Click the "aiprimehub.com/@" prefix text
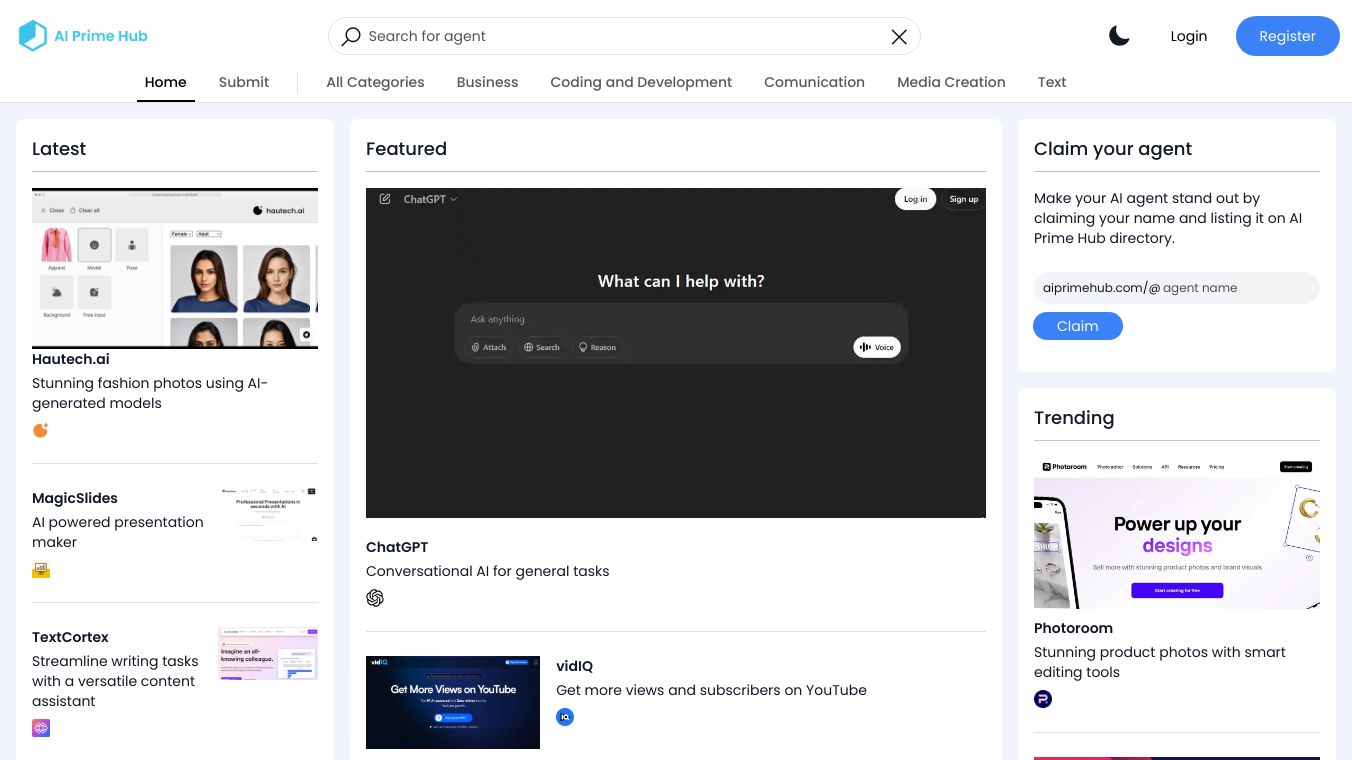1352x760 pixels. tap(1101, 288)
